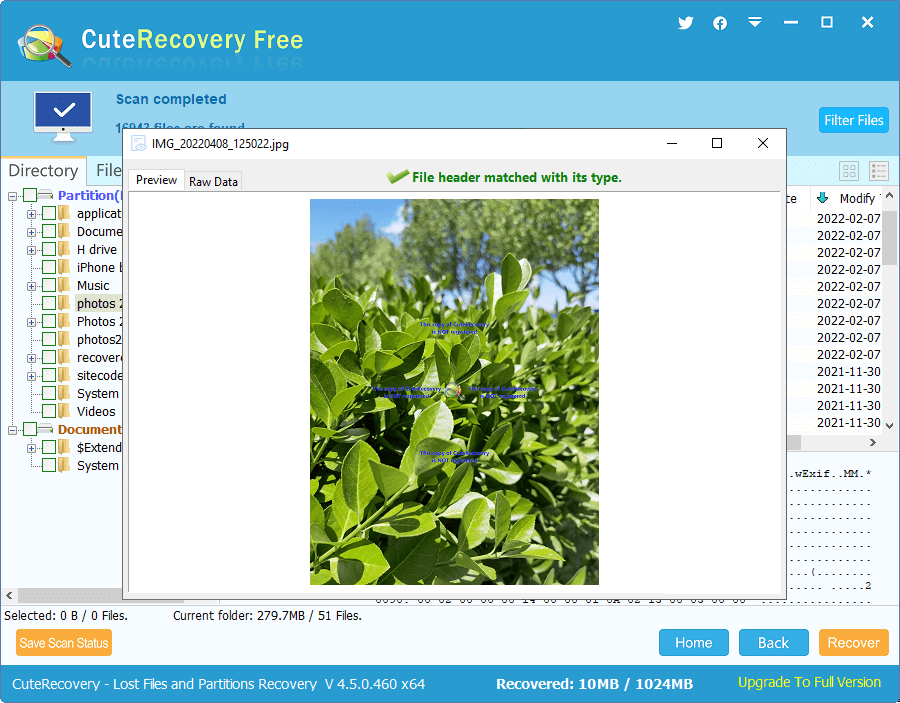
Task: Select the photos2 folder in tree
Action: pos(99,339)
